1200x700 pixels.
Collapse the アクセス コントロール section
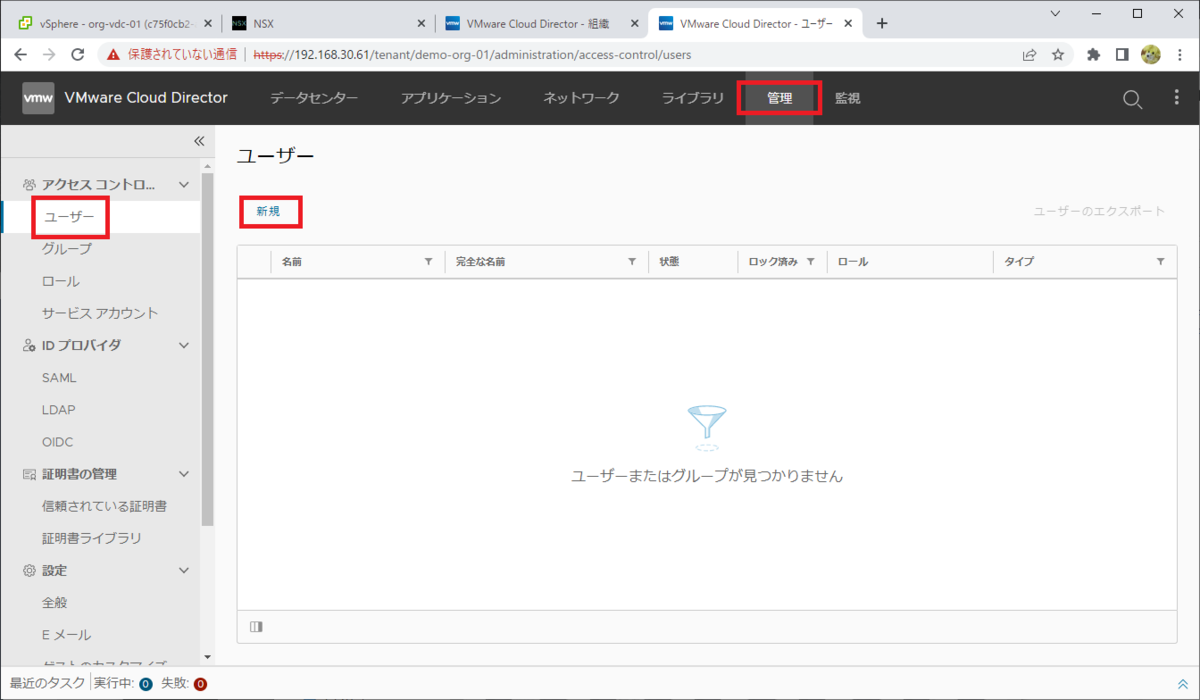pyautogui.click(x=184, y=184)
